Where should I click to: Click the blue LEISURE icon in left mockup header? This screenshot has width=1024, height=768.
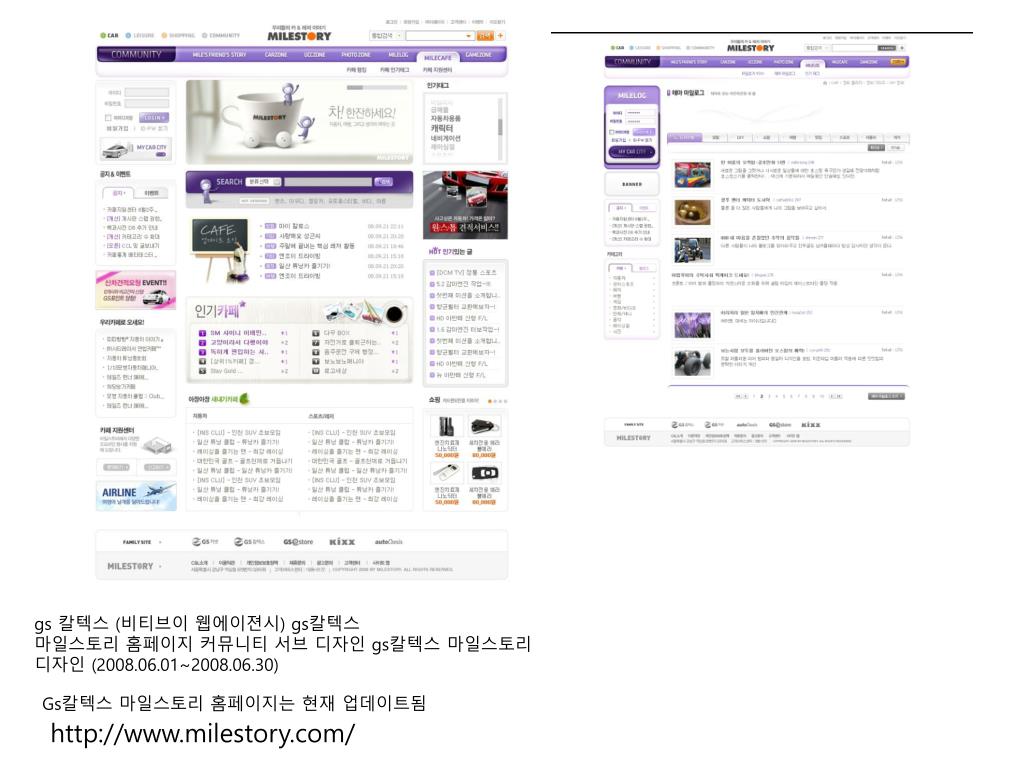128,35
